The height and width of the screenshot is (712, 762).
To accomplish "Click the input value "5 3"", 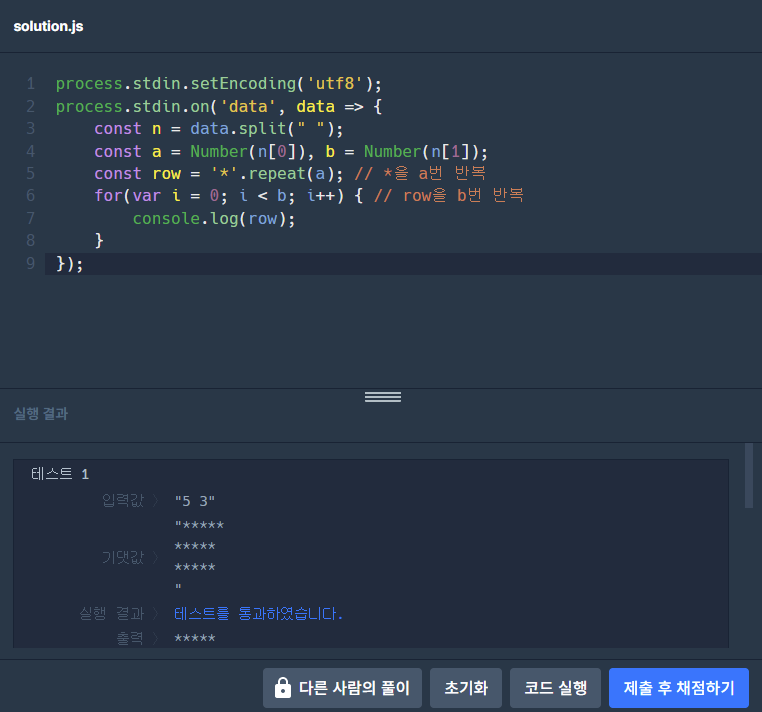I will [x=194, y=501].
